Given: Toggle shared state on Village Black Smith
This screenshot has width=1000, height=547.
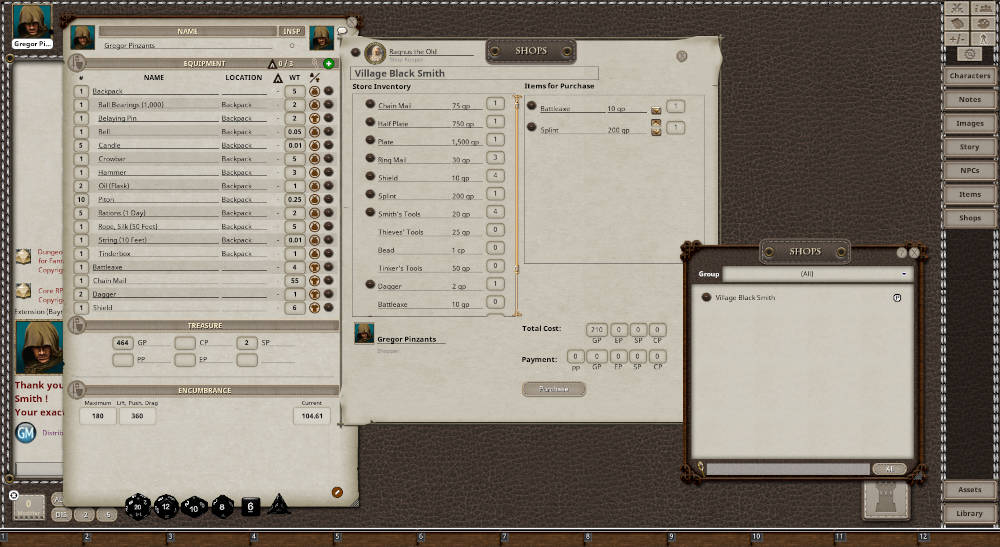Looking at the screenshot, I should click(897, 298).
